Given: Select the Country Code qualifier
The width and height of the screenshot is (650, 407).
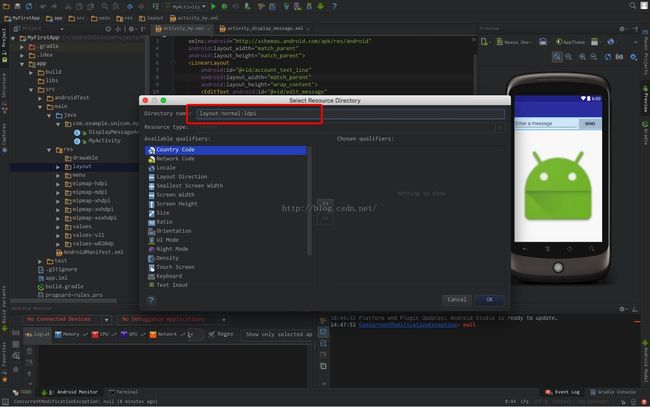Looking at the screenshot, I should tap(226, 150).
